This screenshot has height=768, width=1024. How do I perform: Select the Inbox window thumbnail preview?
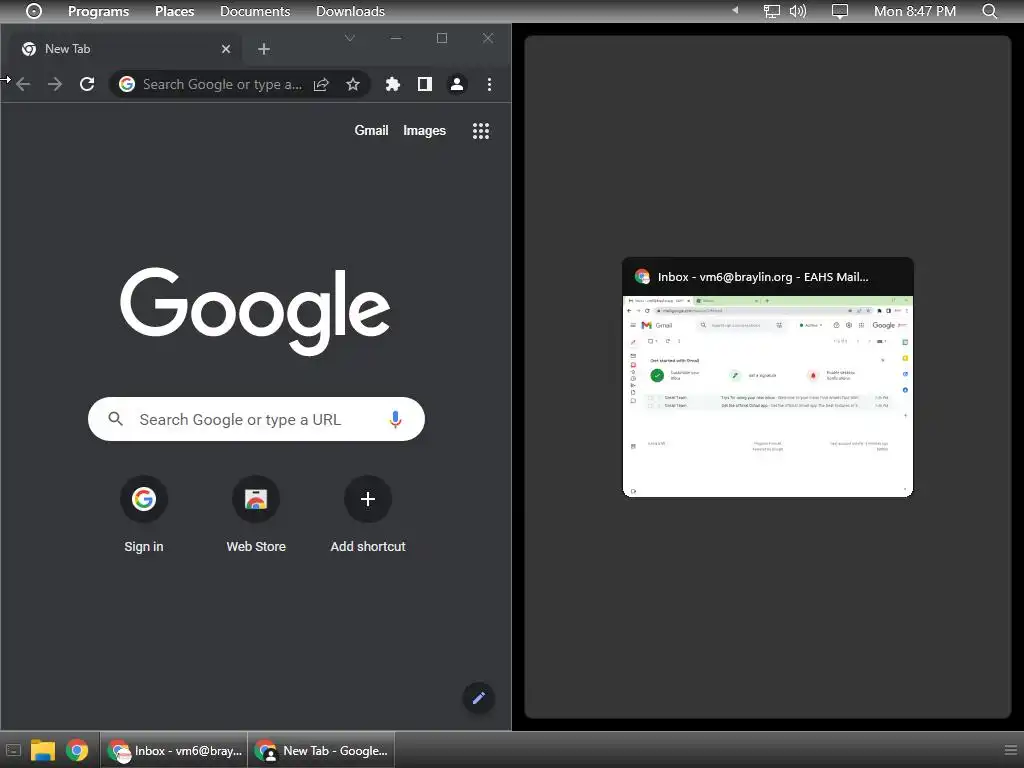tap(768, 377)
